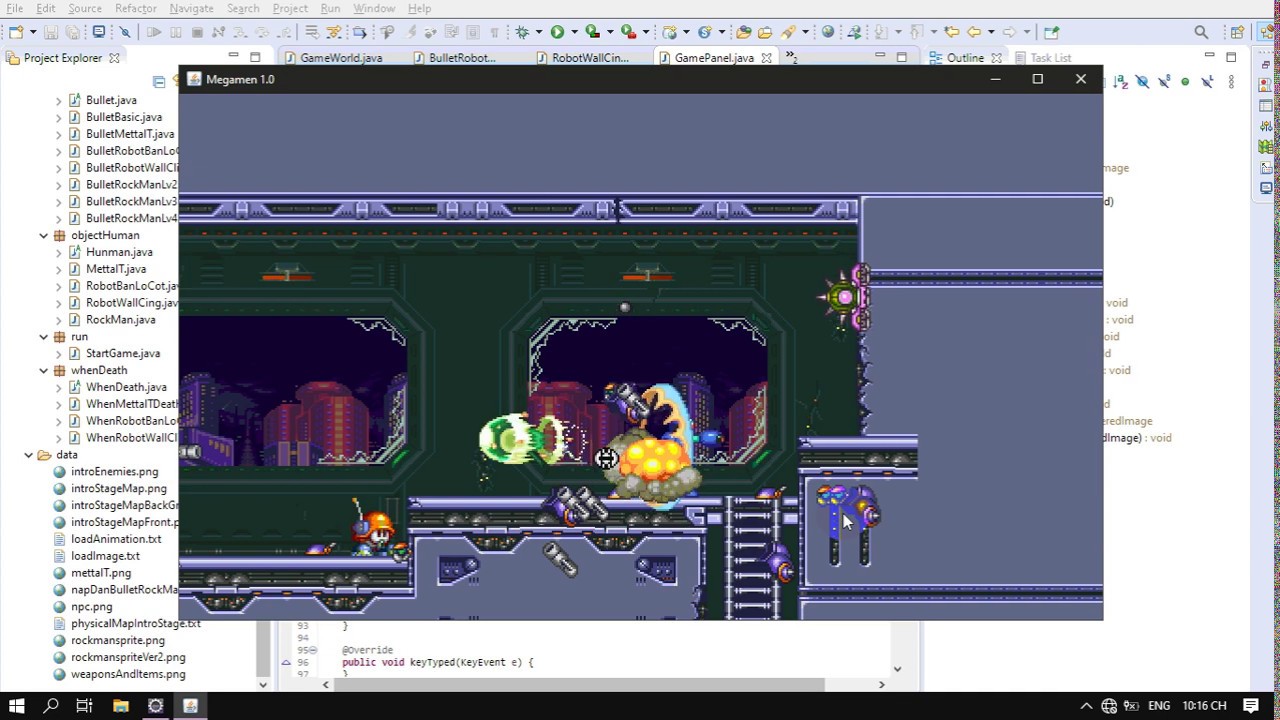Click the New file wizard toolbar icon

coord(15,32)
